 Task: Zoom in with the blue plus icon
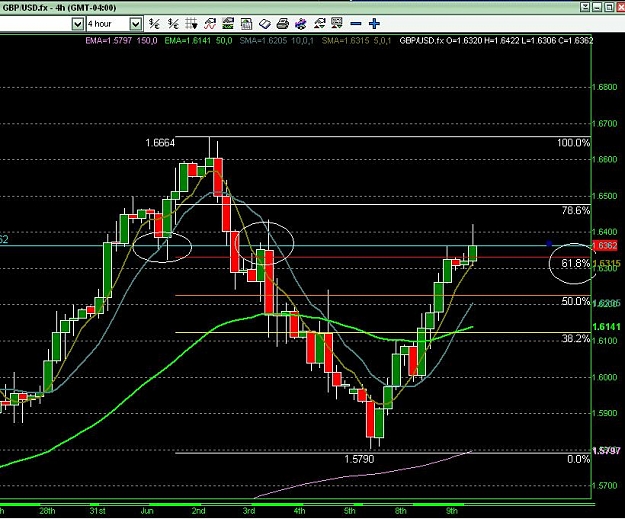coord(374,24)
